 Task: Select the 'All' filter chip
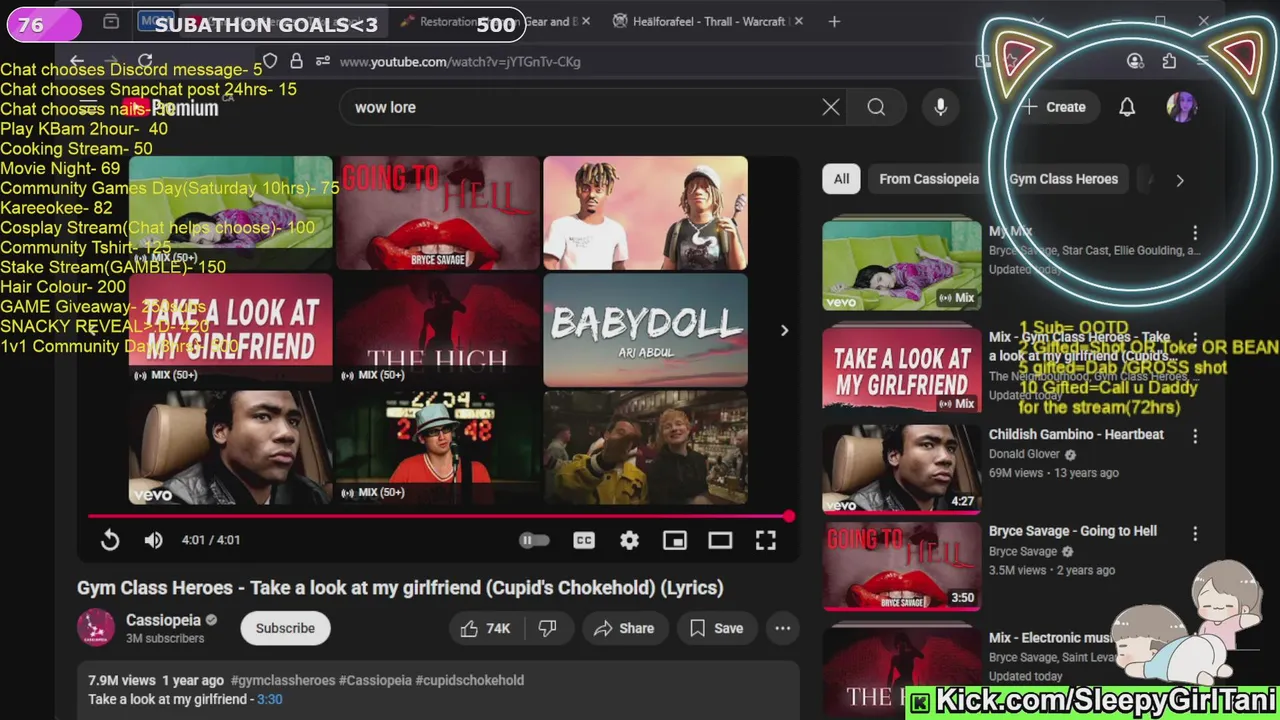pos(842,179)
